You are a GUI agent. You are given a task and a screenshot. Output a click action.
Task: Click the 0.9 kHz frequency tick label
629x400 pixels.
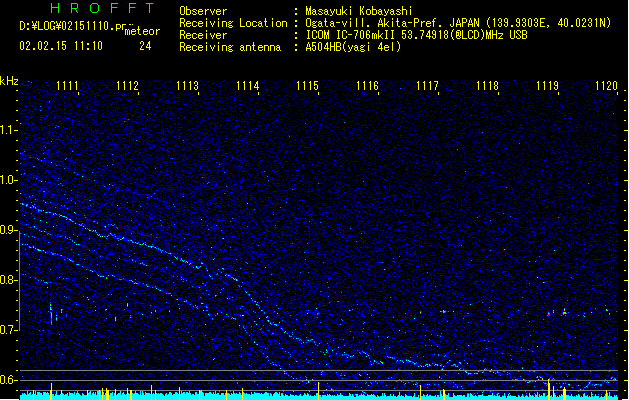[8, 230]
